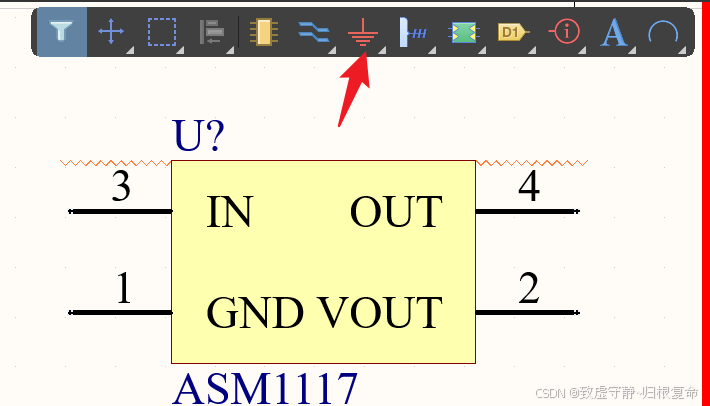Place a GND power port symbol
The height and width of the screenshot is (406, 710).
pyautogui.click(x=363, y=32)
